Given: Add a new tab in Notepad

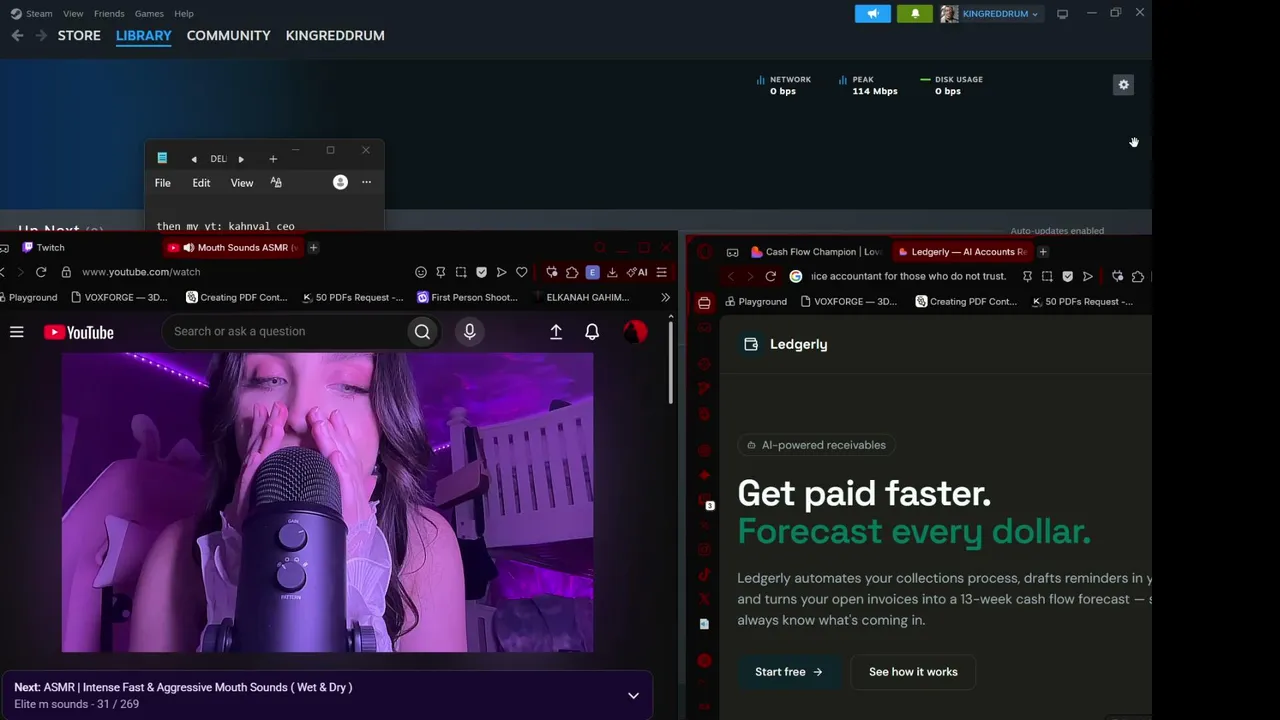Looking at the screenshot, I should click(x=273, y=159).
